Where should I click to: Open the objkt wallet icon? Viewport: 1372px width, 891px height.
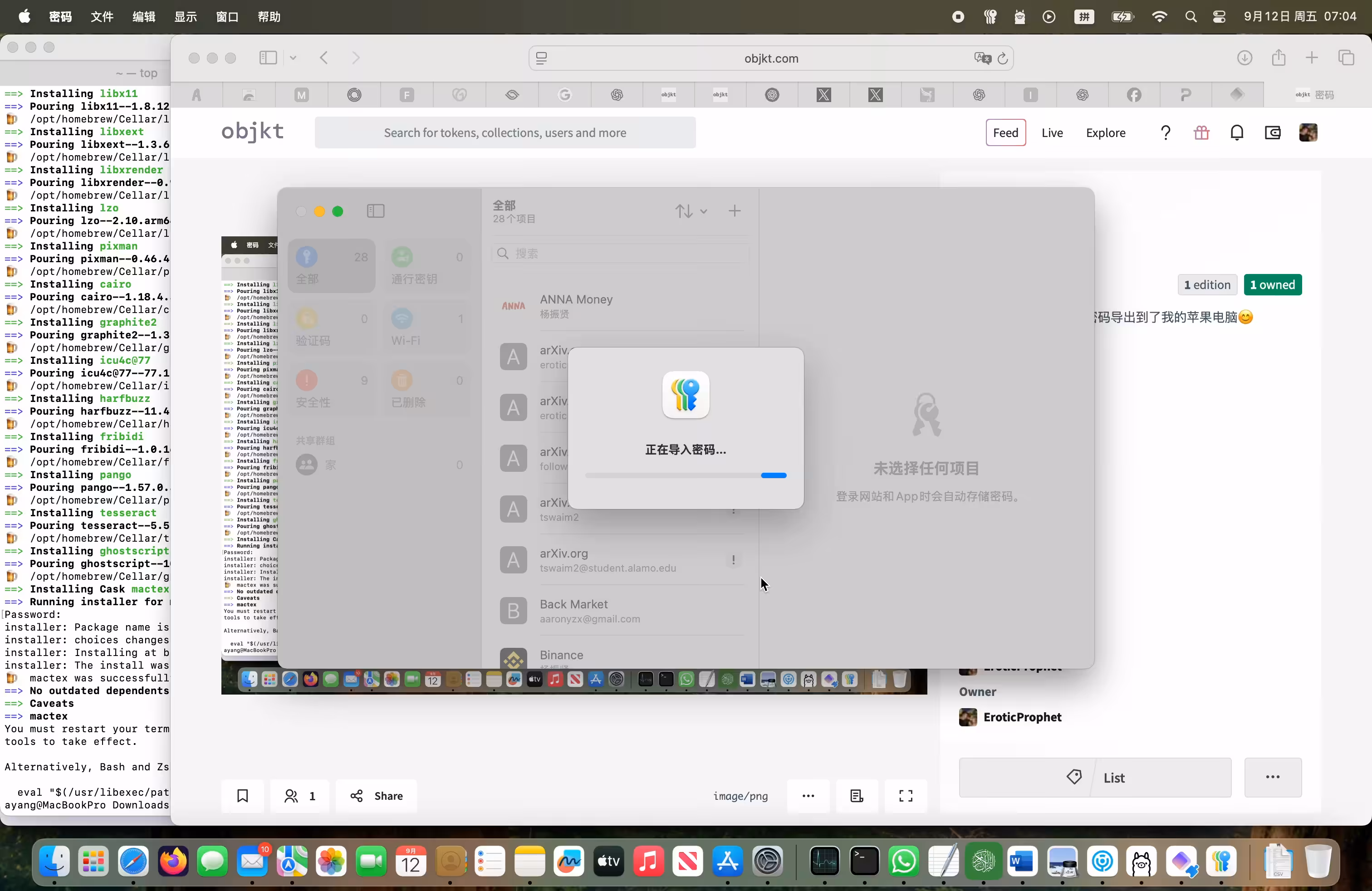click(1272, 132)
